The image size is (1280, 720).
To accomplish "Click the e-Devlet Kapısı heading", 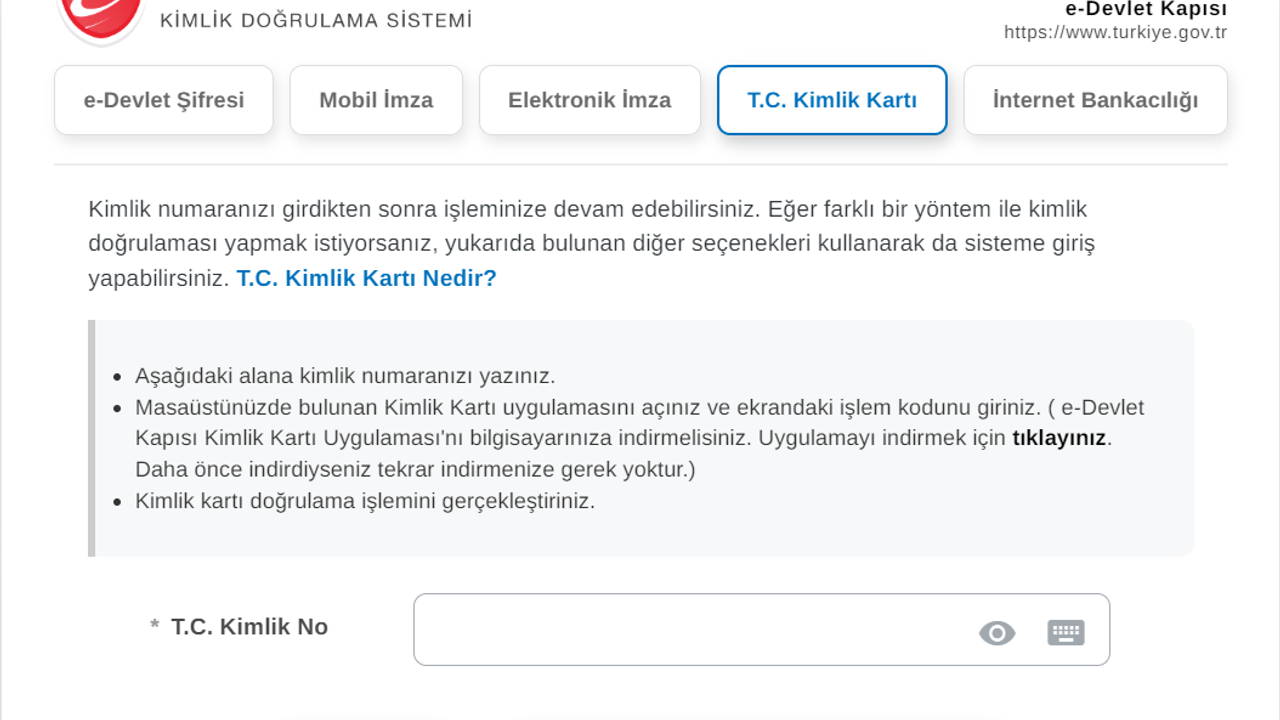I will pos(1146,9).
